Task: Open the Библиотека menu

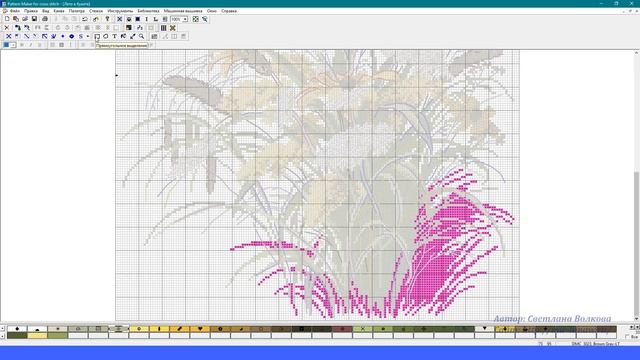Action: pos(148,11)
